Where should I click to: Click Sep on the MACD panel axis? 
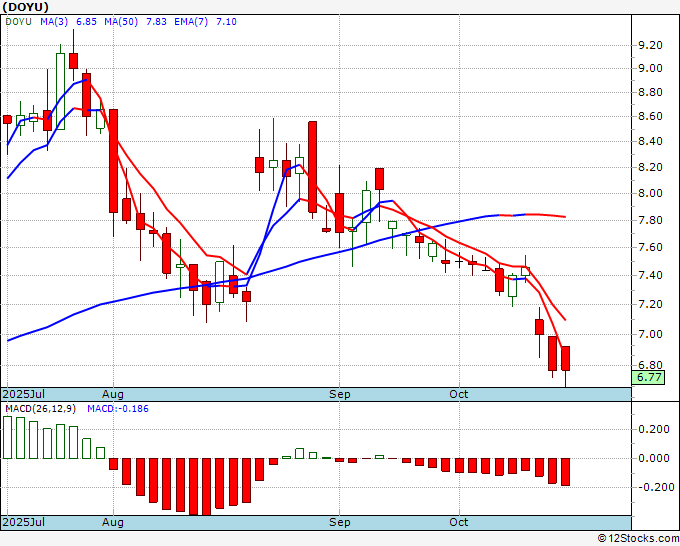coord(340,522)
